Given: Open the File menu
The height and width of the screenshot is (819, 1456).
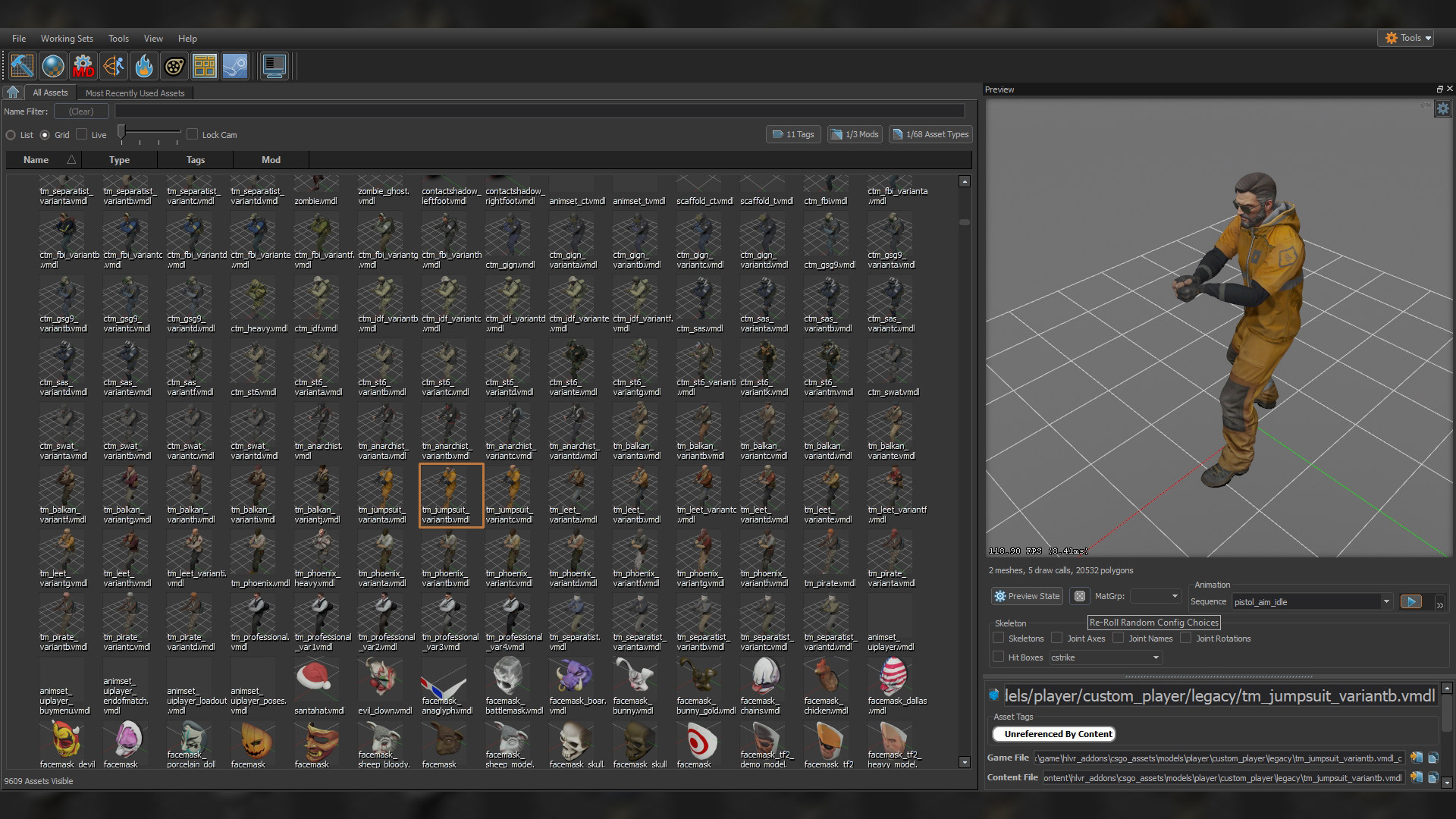Looking at the screenshot, I should pos(19,39).
